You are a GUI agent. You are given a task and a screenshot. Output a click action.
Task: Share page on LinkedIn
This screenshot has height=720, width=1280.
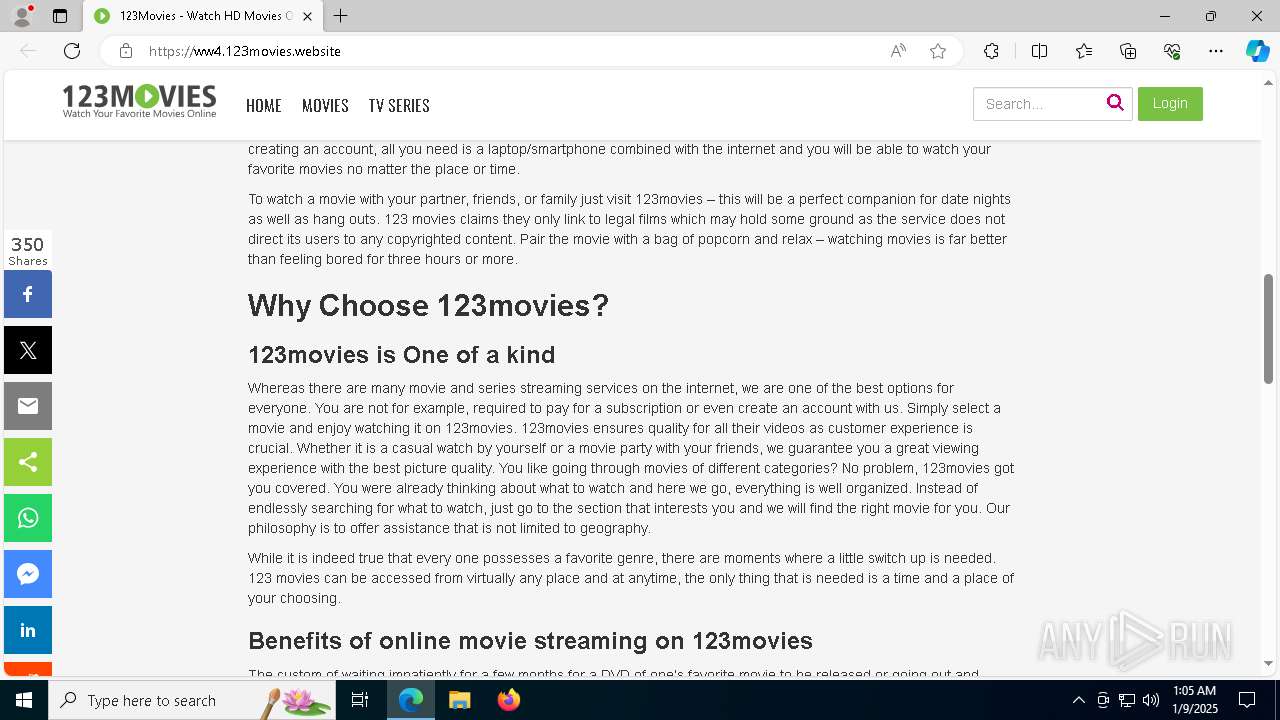coord(28,630)
